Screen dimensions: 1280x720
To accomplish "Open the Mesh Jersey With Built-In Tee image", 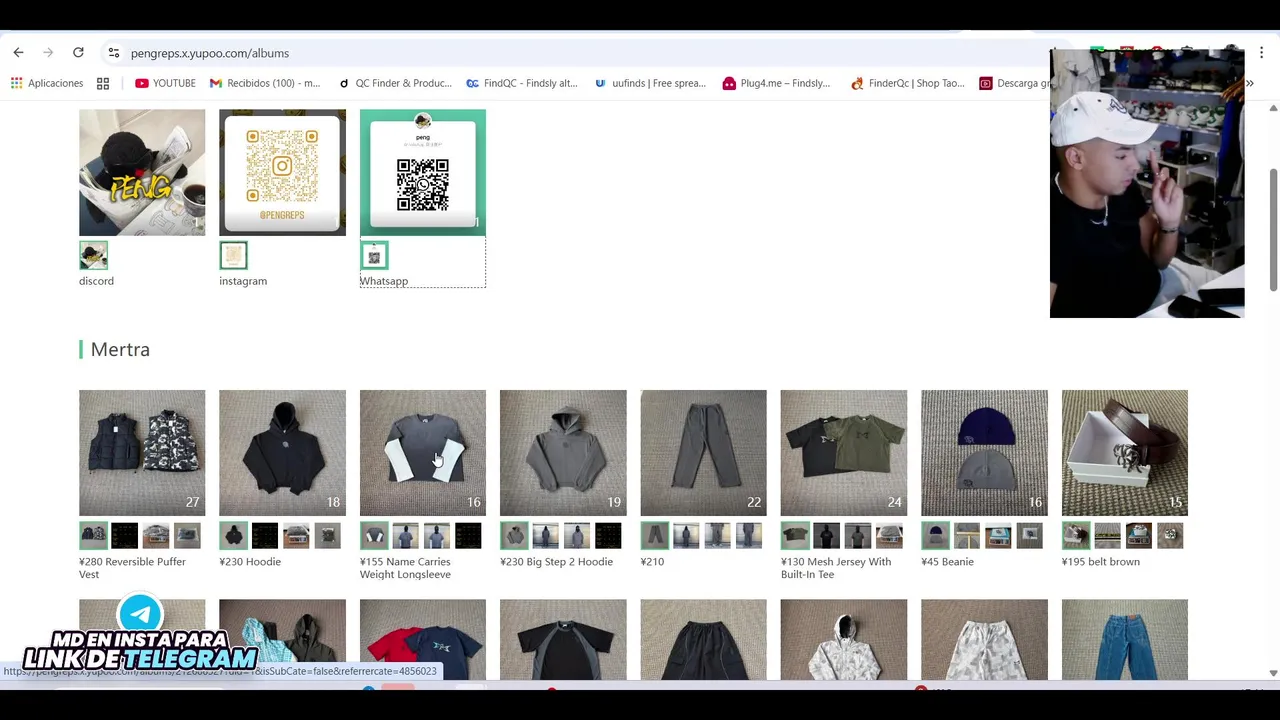I will [x=844, y=453].
